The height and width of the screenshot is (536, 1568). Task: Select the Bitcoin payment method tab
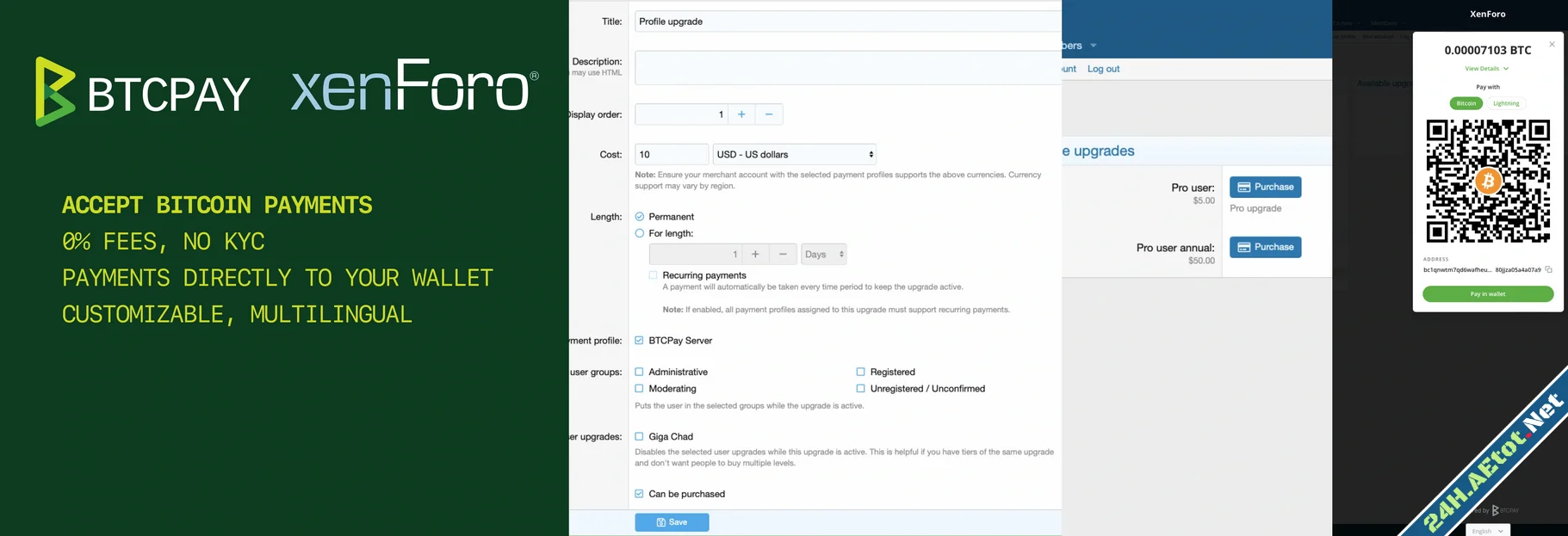point(1466,103)
